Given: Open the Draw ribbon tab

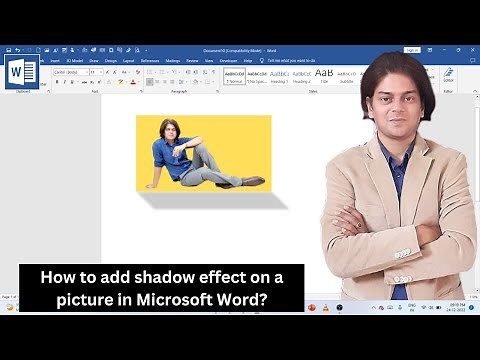Looking at the screenshot, I should 94,61.
